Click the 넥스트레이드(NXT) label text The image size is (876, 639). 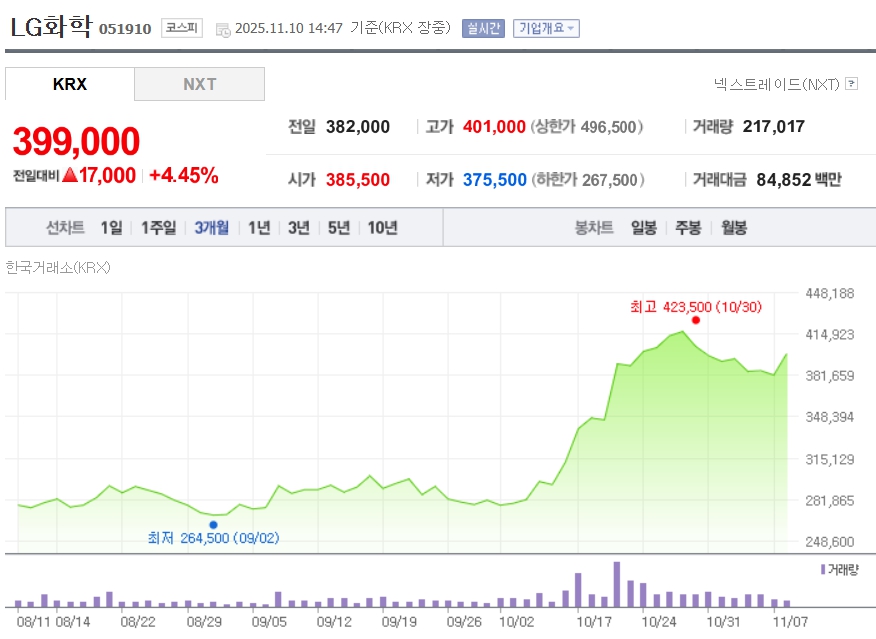[777, 84]
